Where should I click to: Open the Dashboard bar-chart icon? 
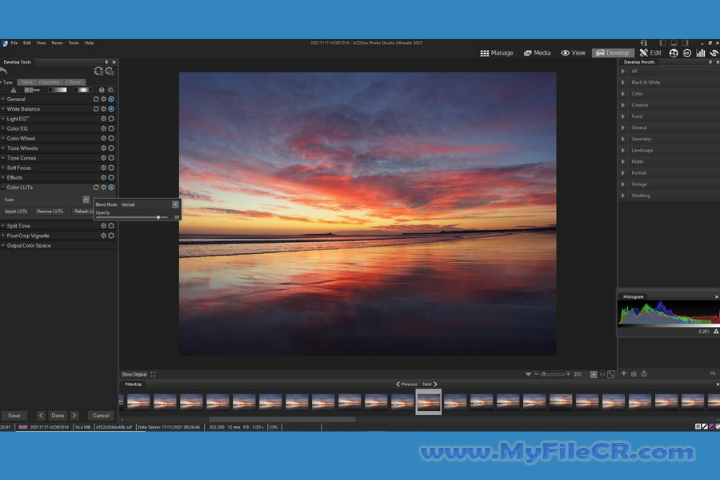click(x=701, y=53)
